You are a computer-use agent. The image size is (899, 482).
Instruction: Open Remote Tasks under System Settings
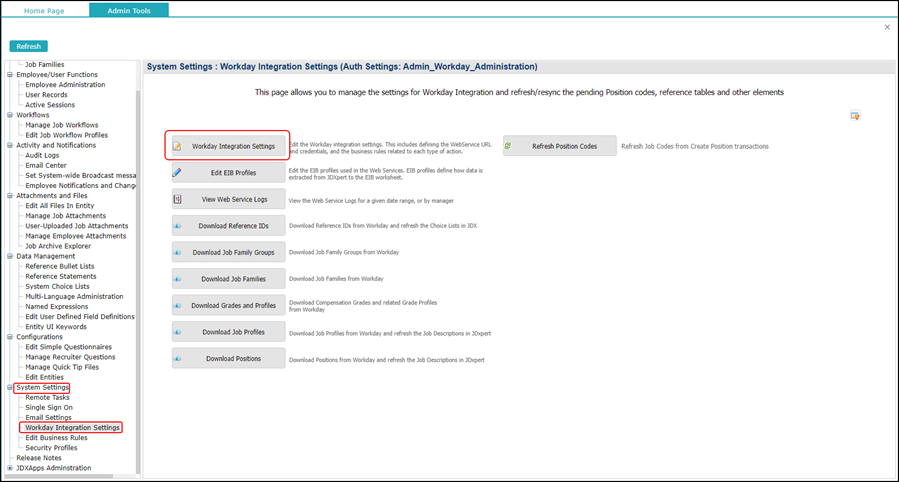[x=48, y=398]
